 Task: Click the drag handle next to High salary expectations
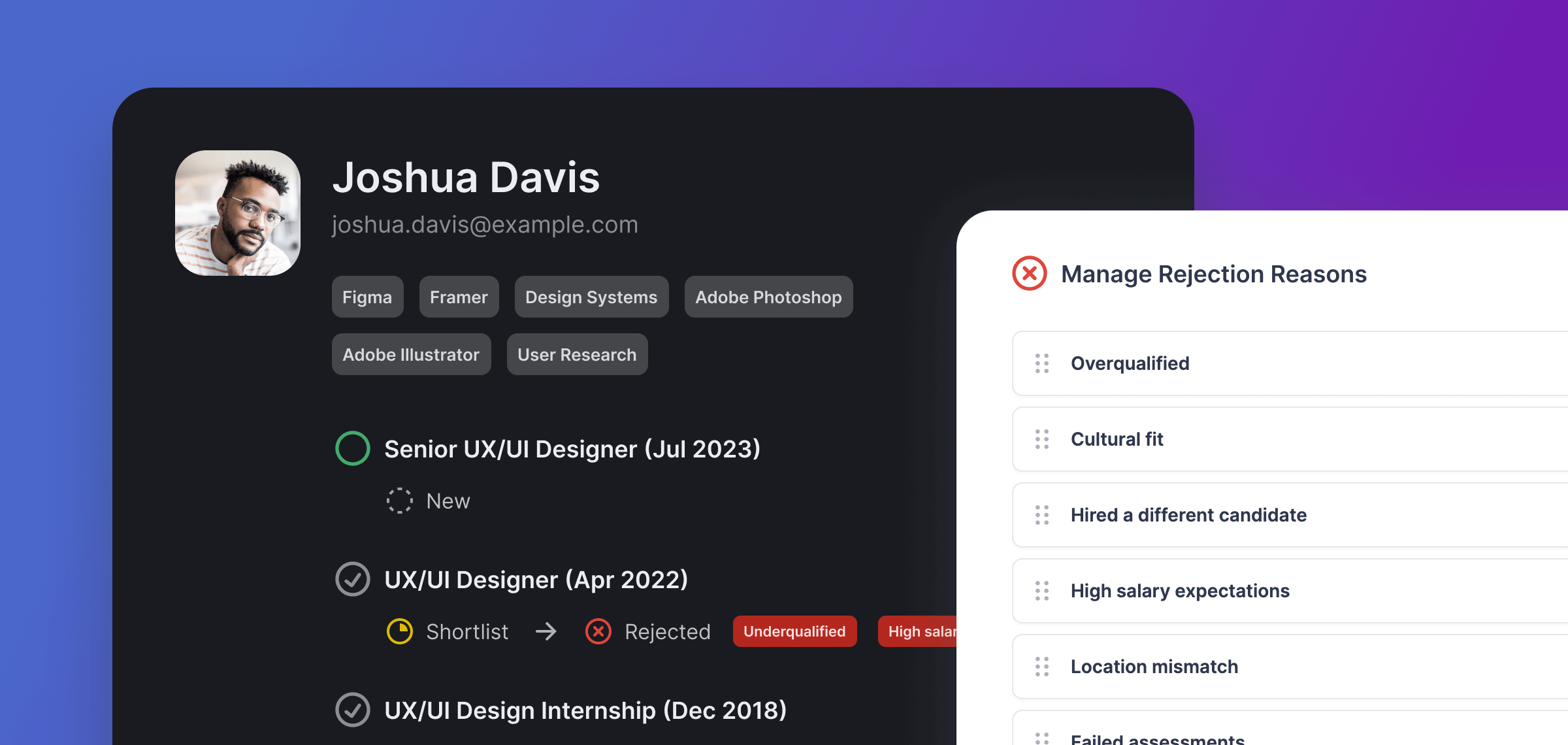[1042, 591]
